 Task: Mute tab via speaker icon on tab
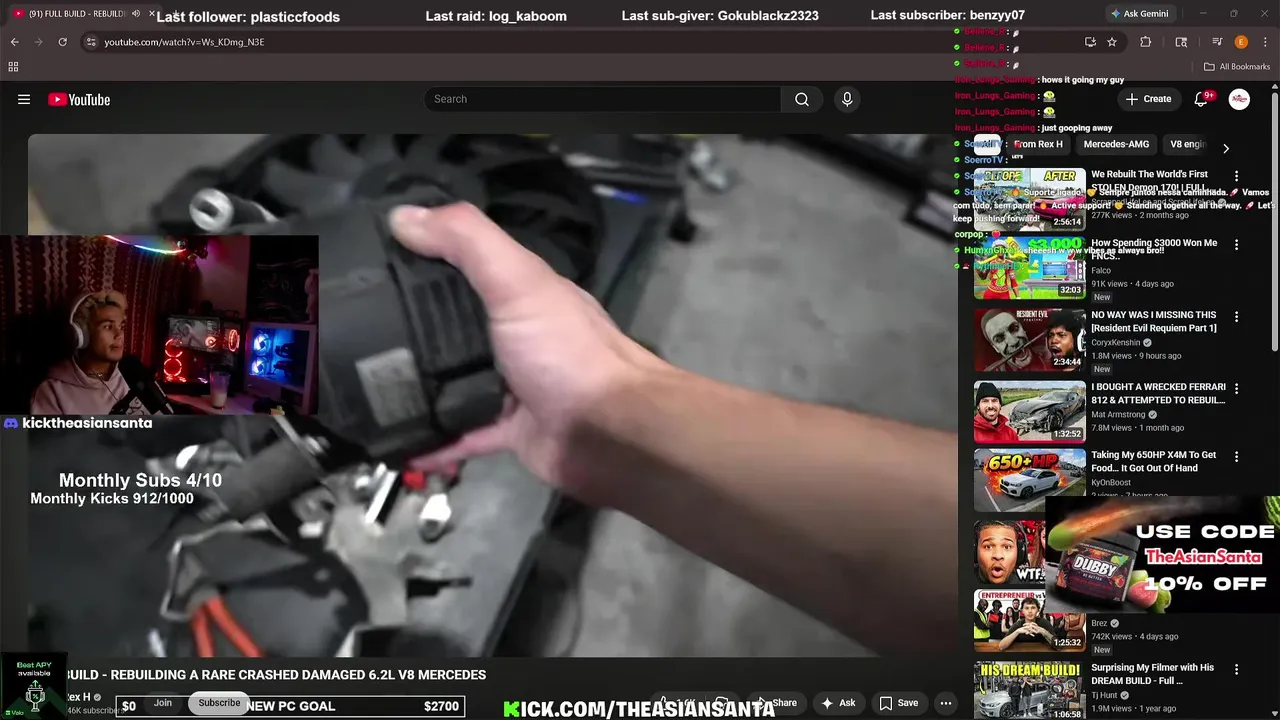pos(136,14)
